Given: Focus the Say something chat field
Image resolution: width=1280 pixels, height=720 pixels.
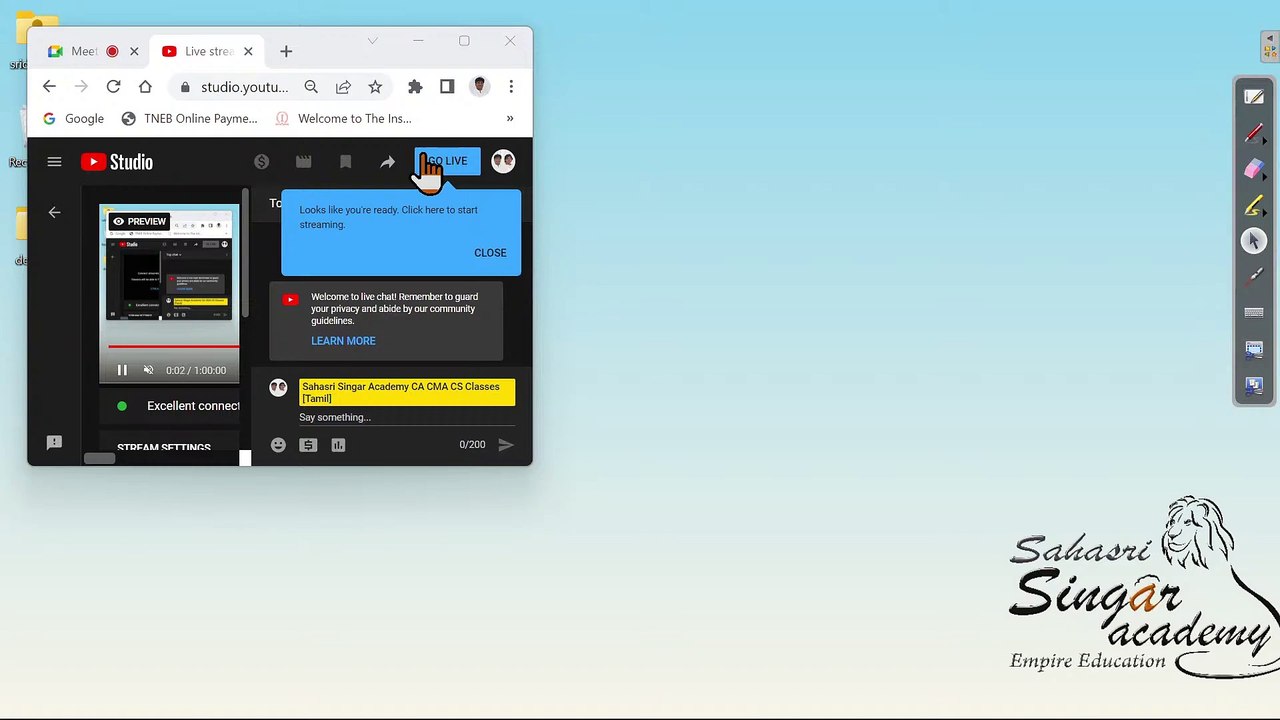Looking at the screenshot, I should tap(405, 418).
